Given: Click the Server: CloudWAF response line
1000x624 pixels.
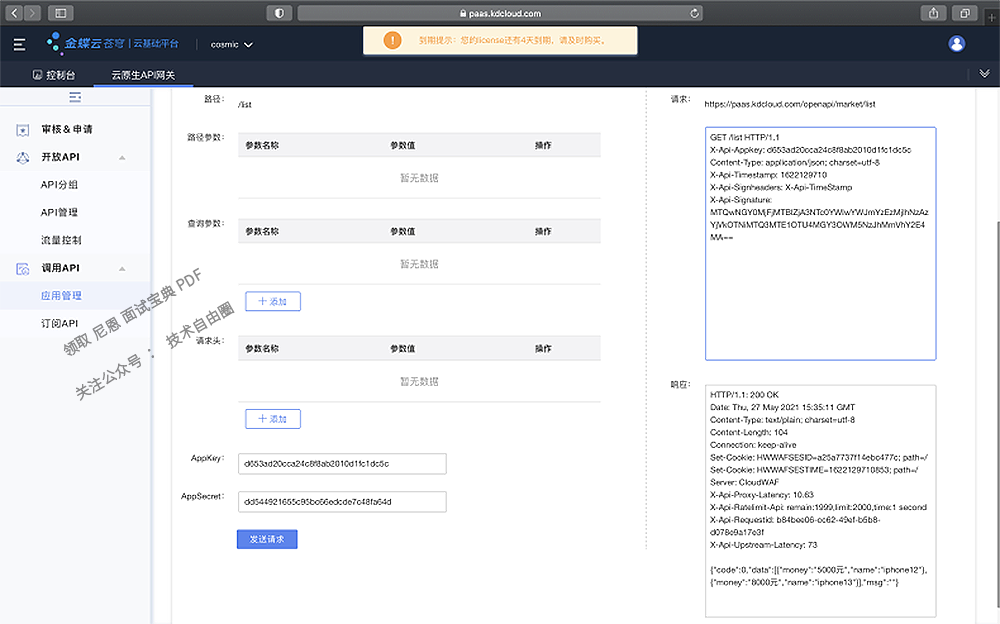Looking at the screenshot, I should [744, 482].
